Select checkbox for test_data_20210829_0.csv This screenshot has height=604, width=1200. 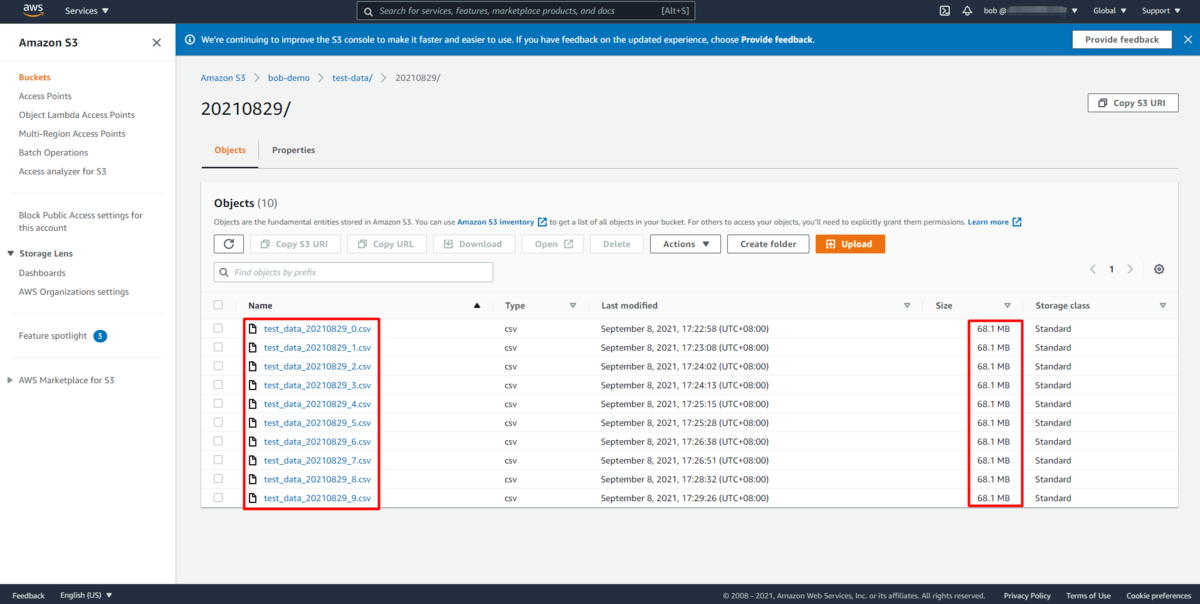(219, 329)
